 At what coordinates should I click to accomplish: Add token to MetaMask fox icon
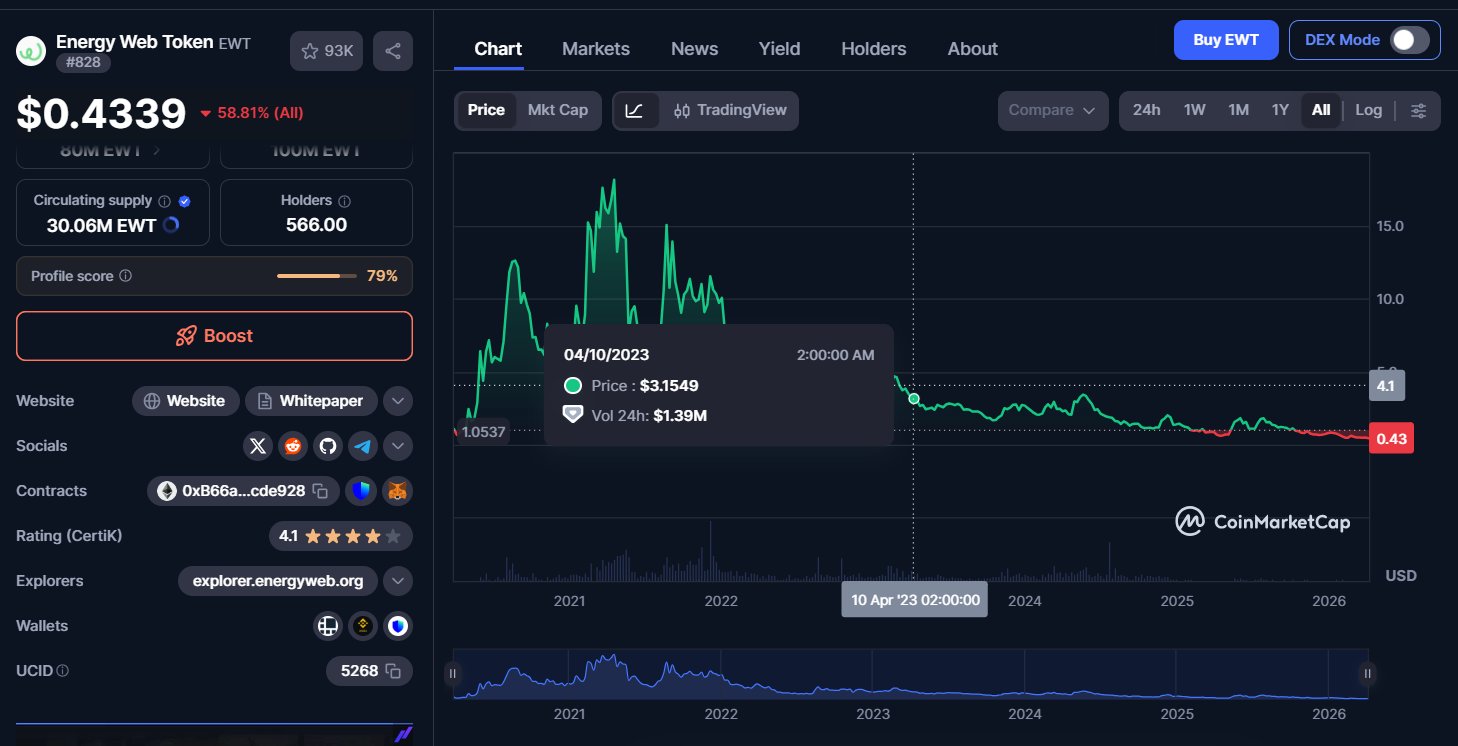click(398, 491)
